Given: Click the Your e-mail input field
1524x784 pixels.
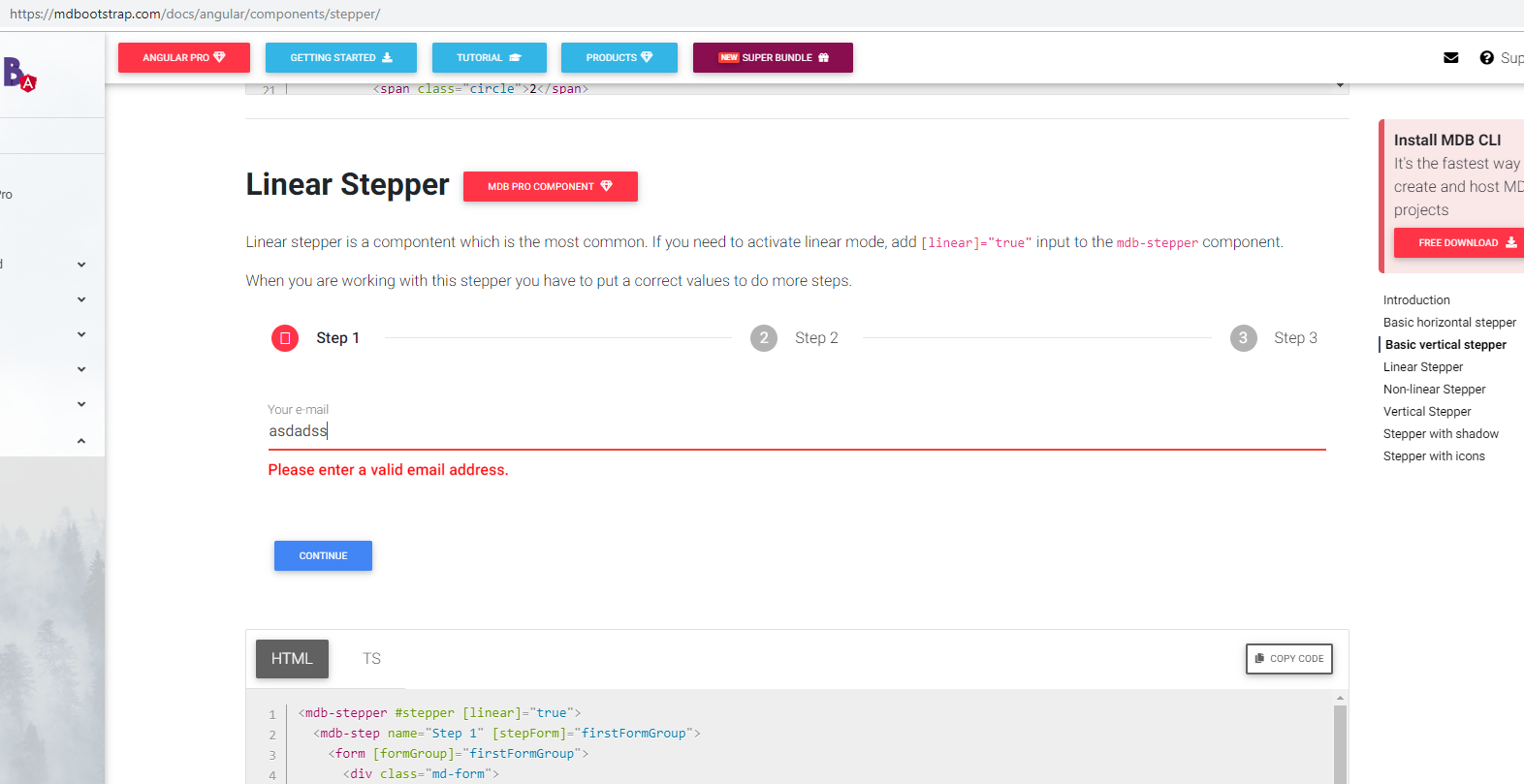Looking at the screenshot, I should (797, 431).
